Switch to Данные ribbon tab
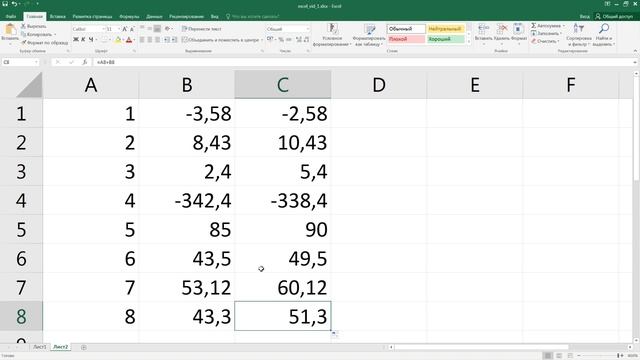 [x=154, y=16]
